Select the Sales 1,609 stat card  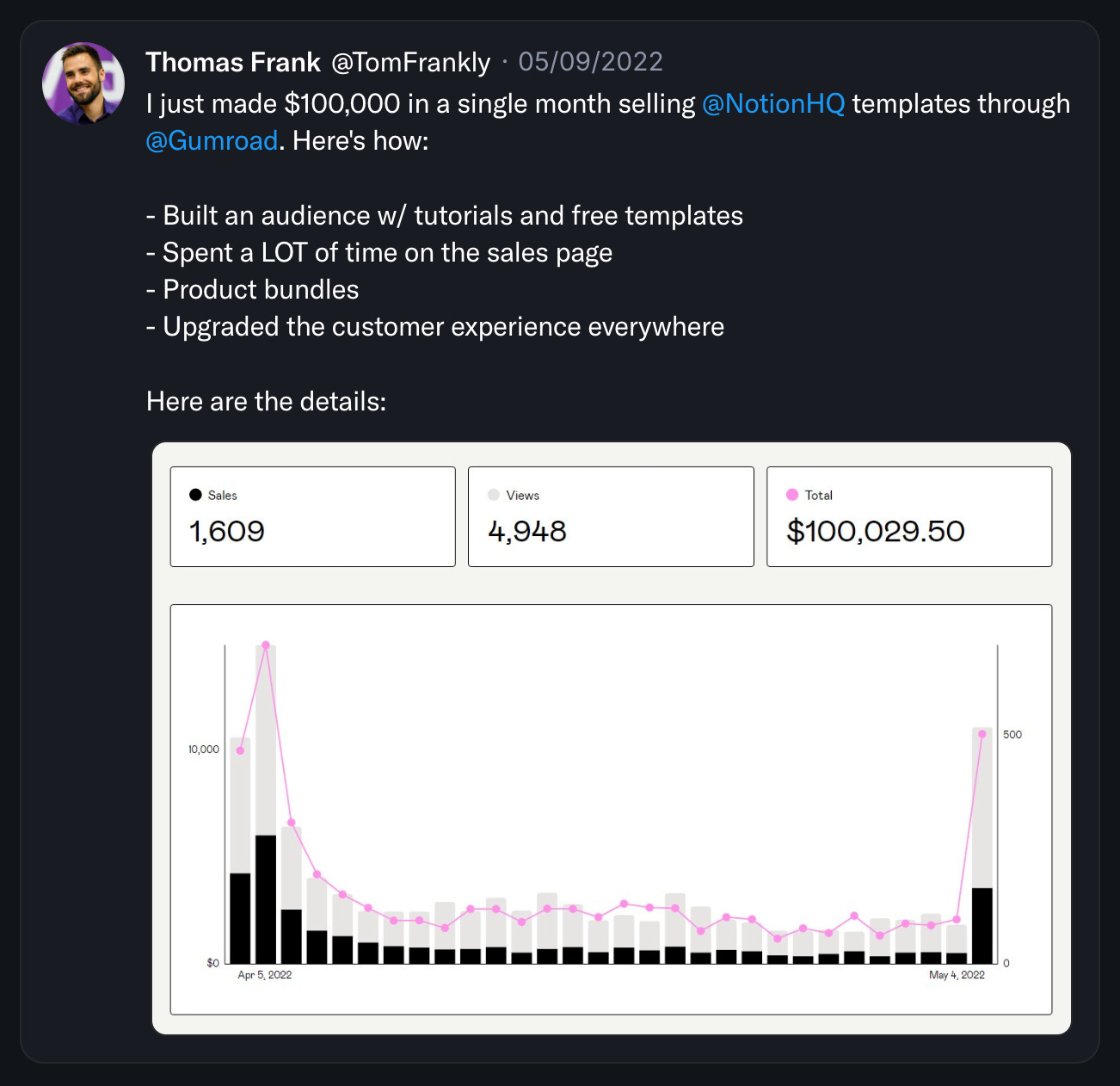pyautogui.click(x=312, y=516)
